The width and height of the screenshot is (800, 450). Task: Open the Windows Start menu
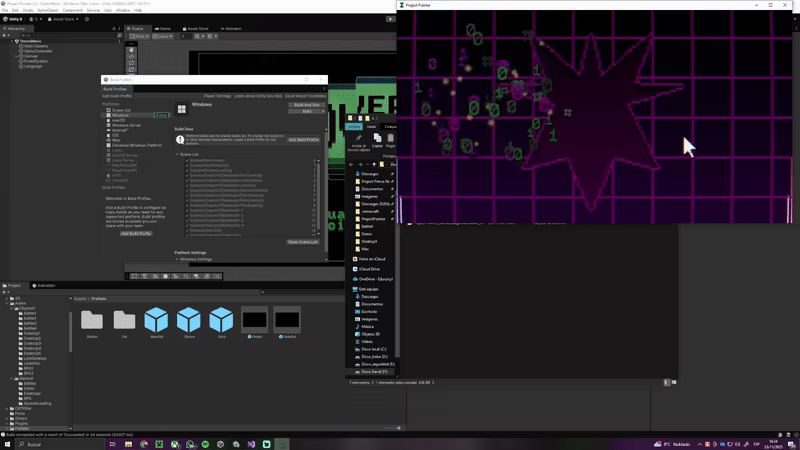pos(7,444)
